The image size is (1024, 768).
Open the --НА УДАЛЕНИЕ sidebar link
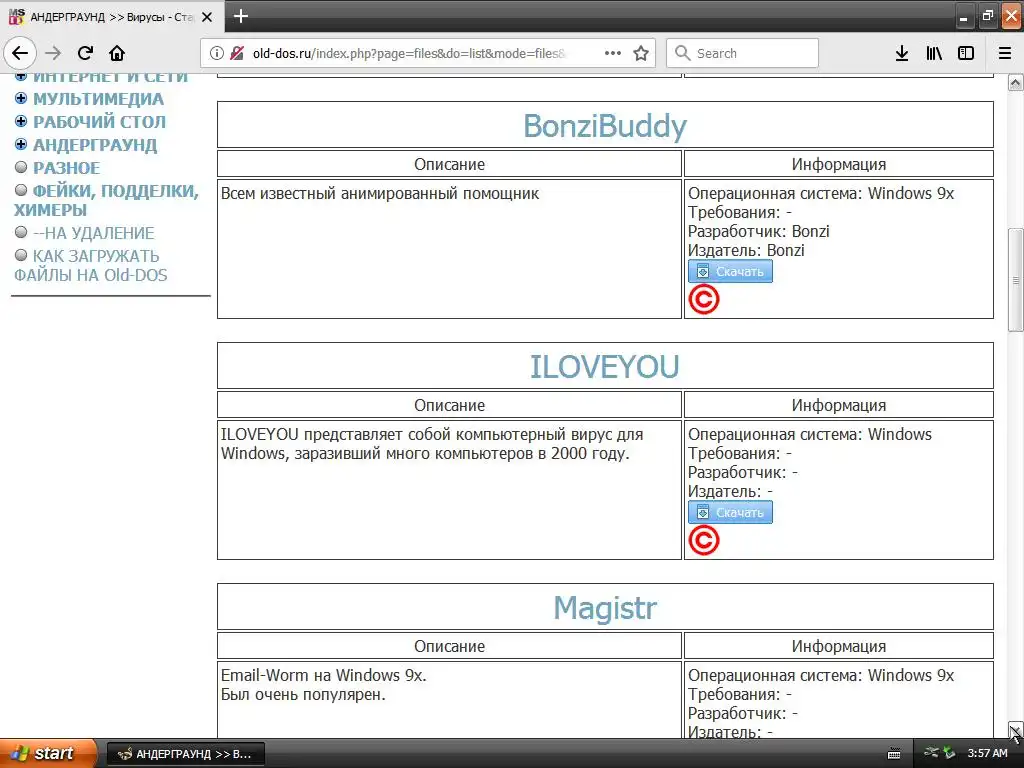[93, 233]
